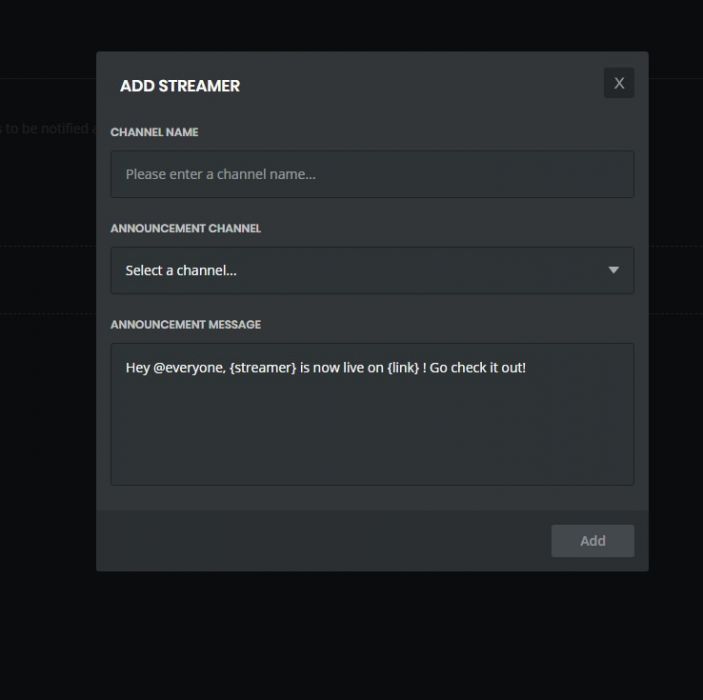The height and width of the screenshot is (700, 703).
Task: Click the dialog footer left of Add
Action: pos(320,540)
